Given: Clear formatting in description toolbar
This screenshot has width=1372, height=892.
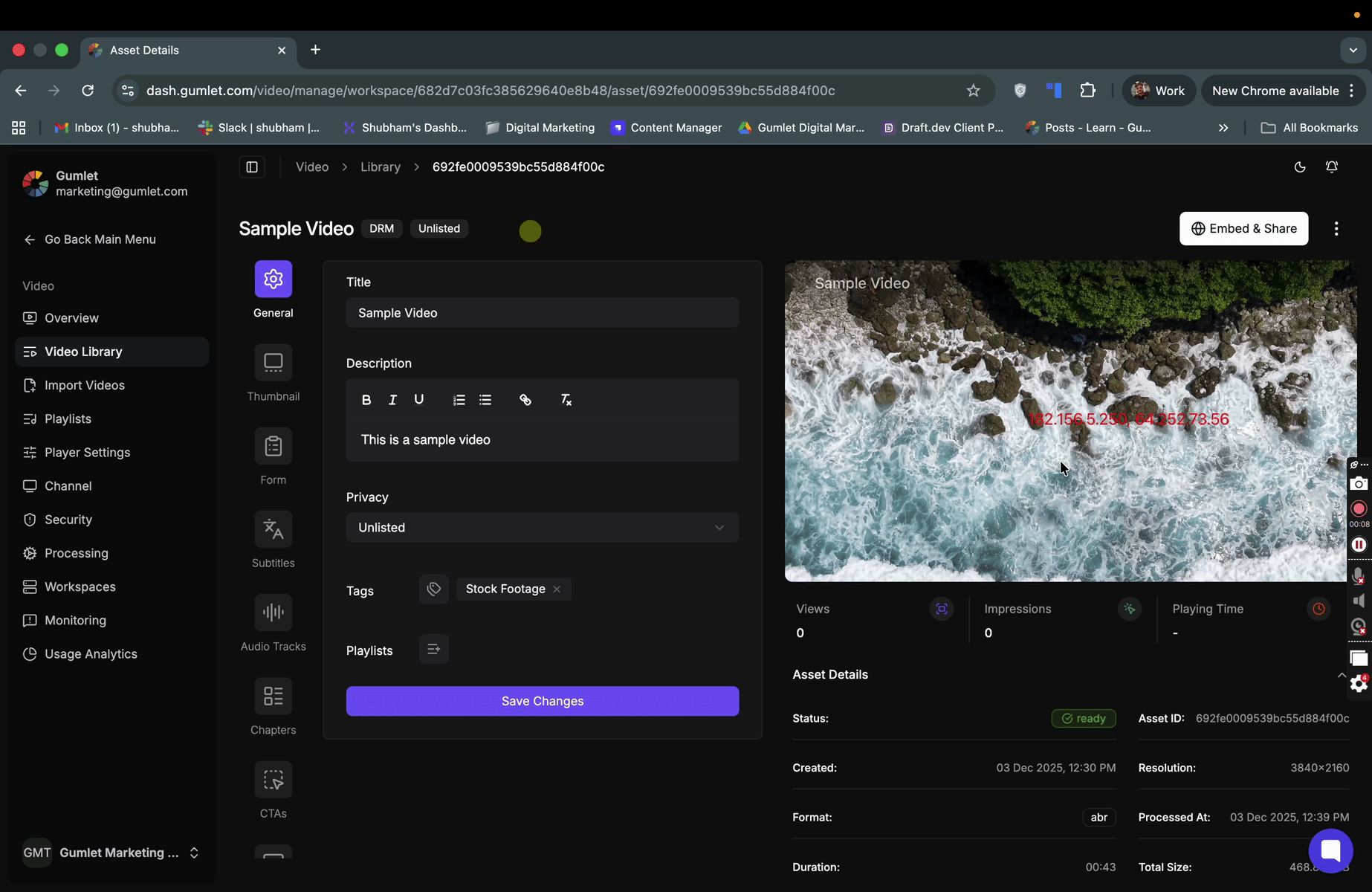Looking at the screenshot, I should [566, 400].
